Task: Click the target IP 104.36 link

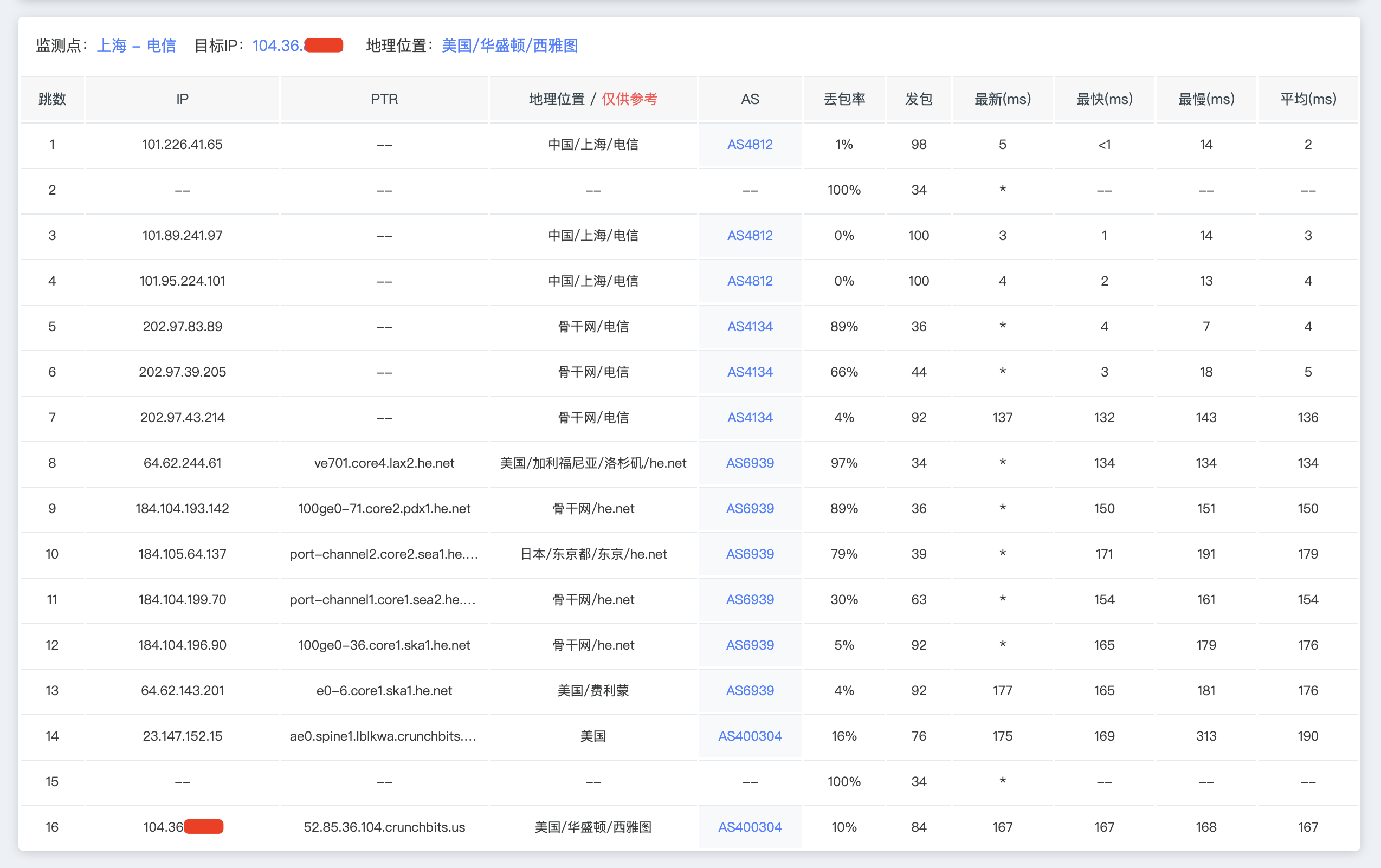Action: coord(298,46)
